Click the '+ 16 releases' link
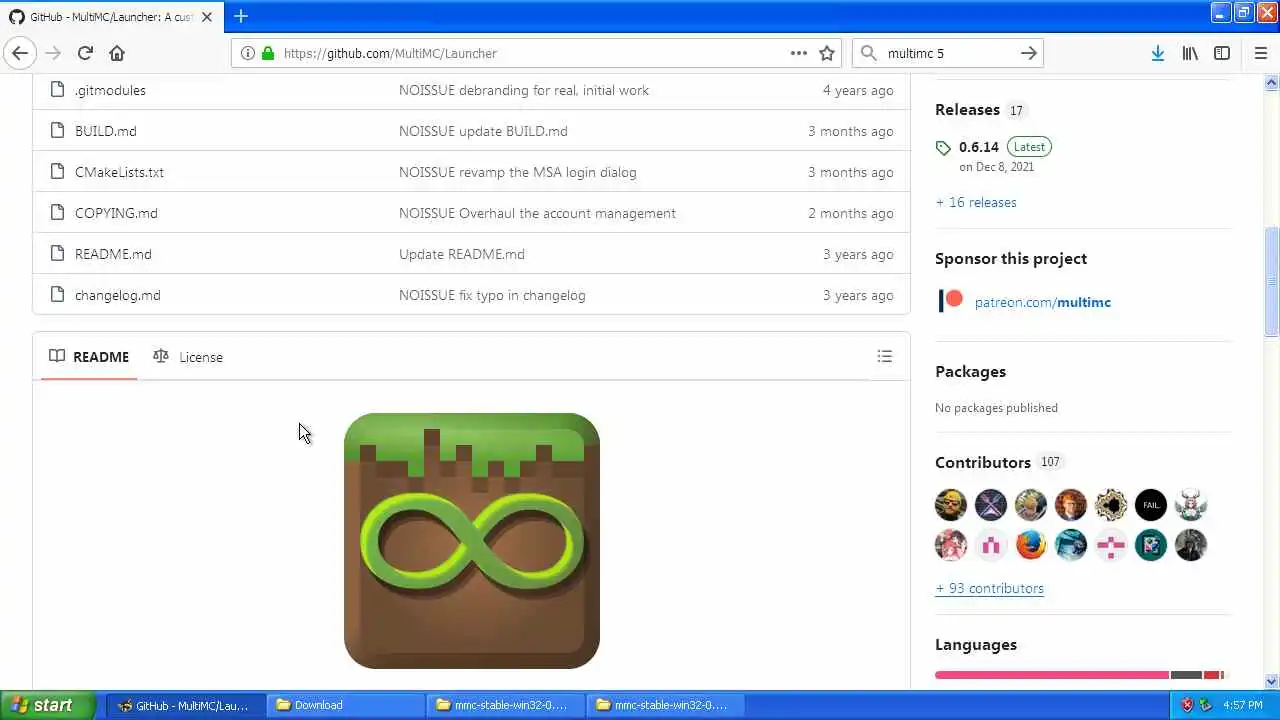Viewport: 1280px width, 720px height. click(976, 202)
